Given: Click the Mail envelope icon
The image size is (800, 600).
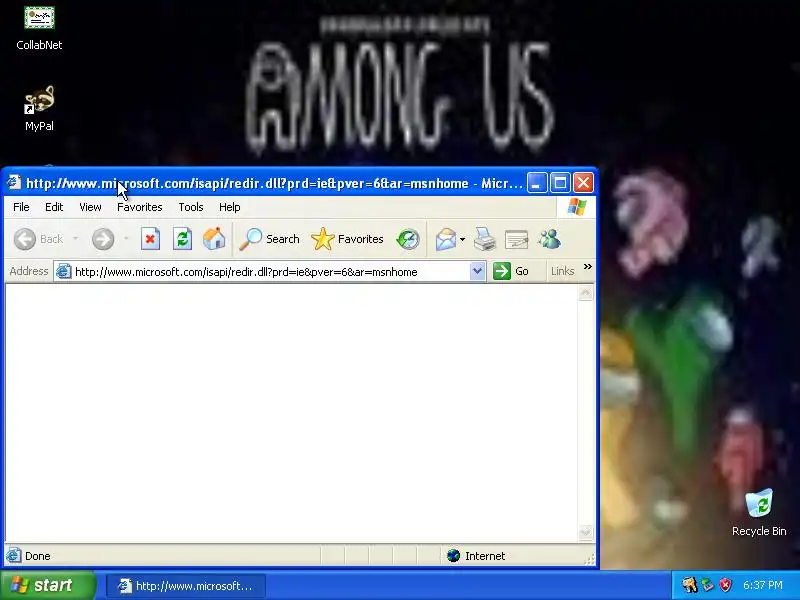Looking at the screenshot, I should tap(445, 239).
